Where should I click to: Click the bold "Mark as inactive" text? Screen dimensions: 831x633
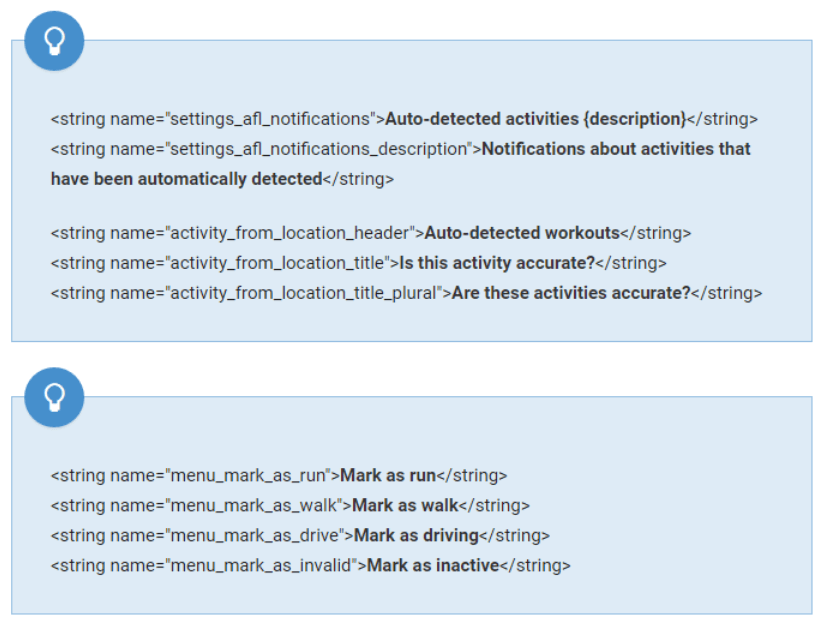click(433, 566)
